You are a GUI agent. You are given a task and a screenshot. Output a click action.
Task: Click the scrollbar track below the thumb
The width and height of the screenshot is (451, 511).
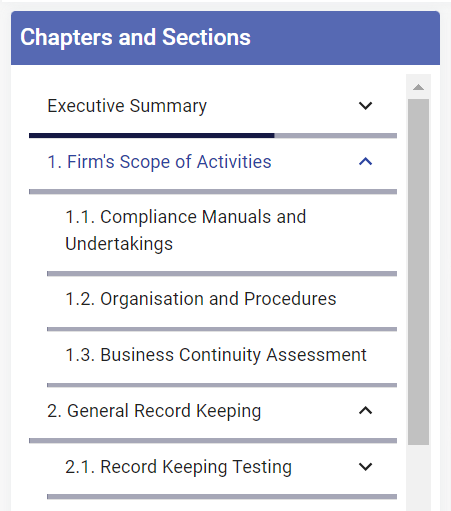point(418,477)
